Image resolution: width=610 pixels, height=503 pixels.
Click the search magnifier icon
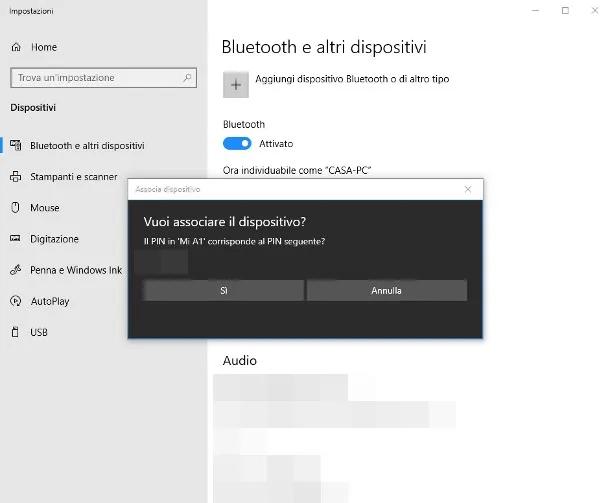tap(187, 77)
